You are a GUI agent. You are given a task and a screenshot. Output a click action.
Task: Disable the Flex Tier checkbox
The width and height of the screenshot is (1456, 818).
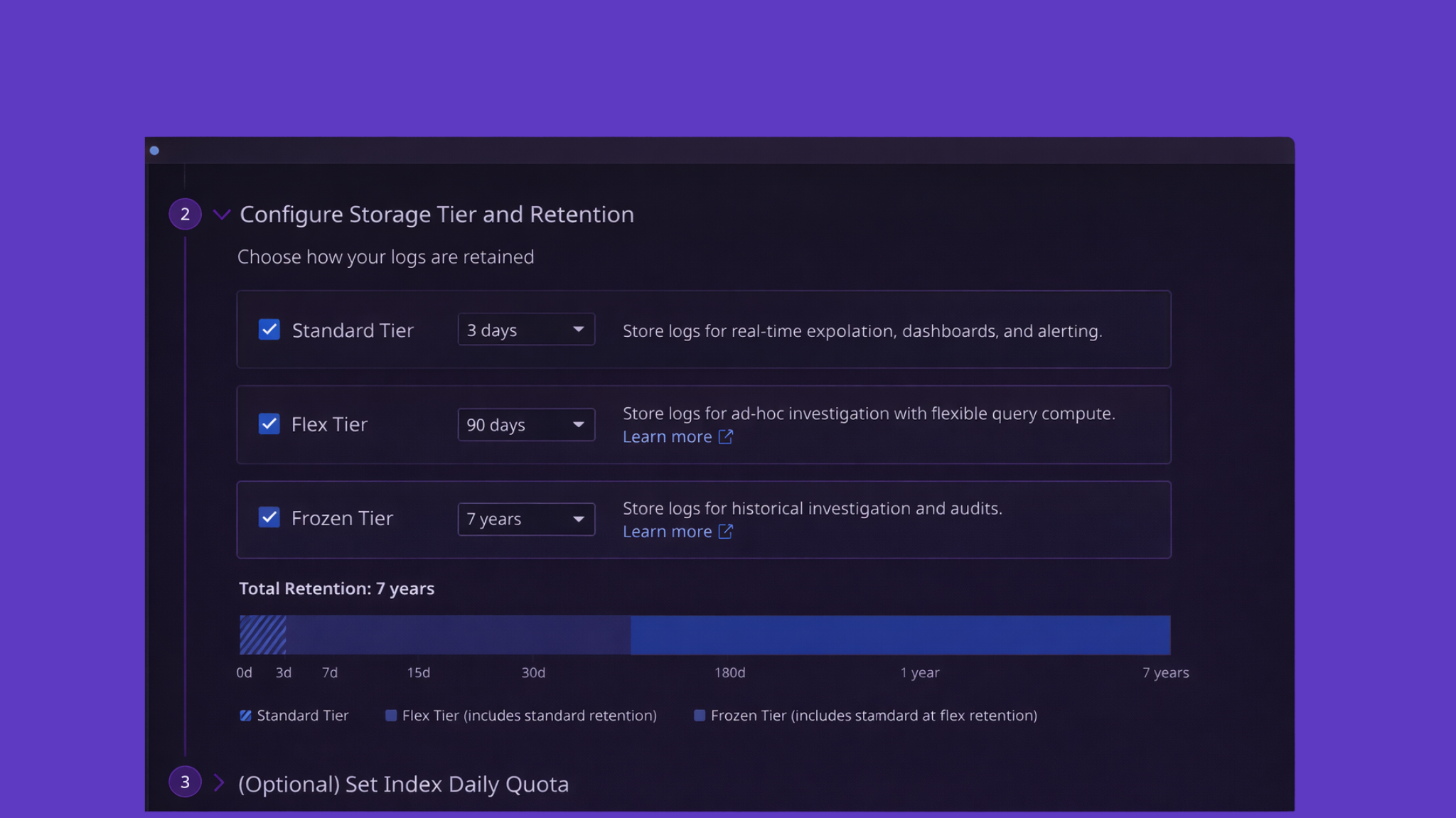pos(269,424)
